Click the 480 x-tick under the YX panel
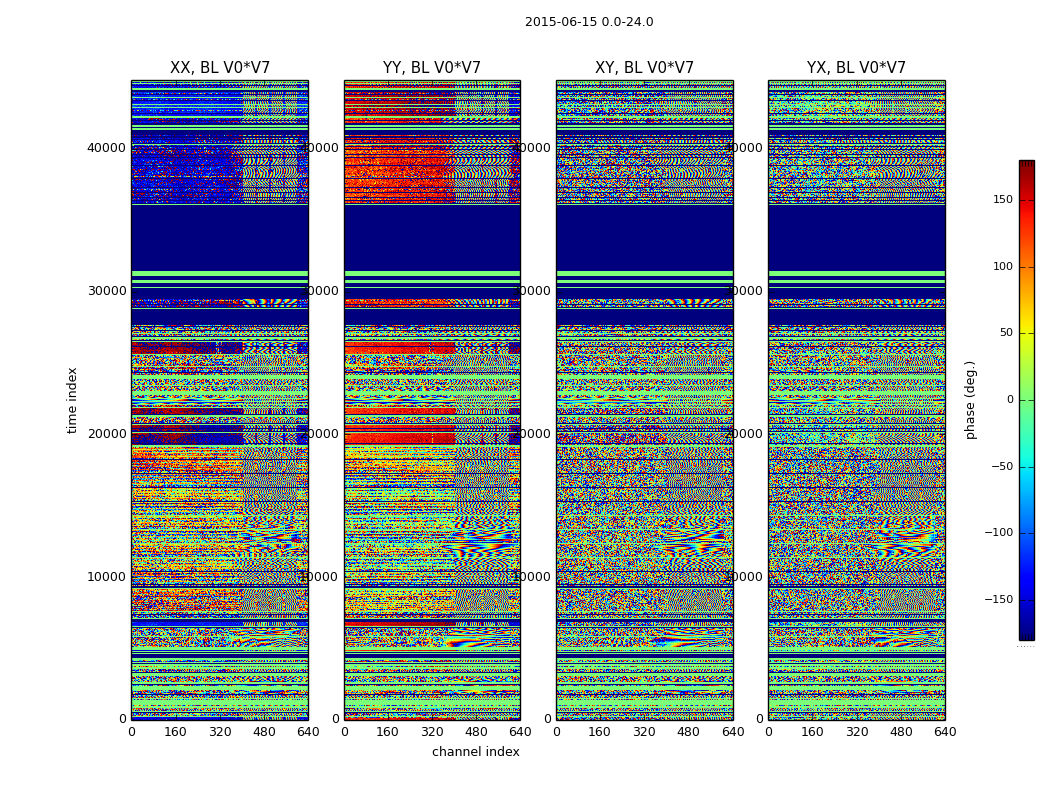The width and height of the screenshot is (1050, 800). [901, 732]
